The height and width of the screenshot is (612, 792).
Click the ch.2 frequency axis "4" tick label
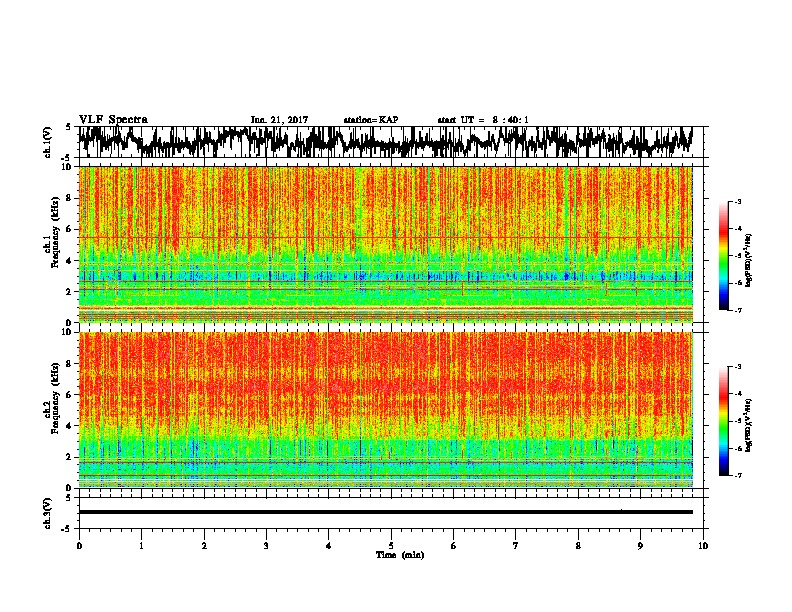70,426
